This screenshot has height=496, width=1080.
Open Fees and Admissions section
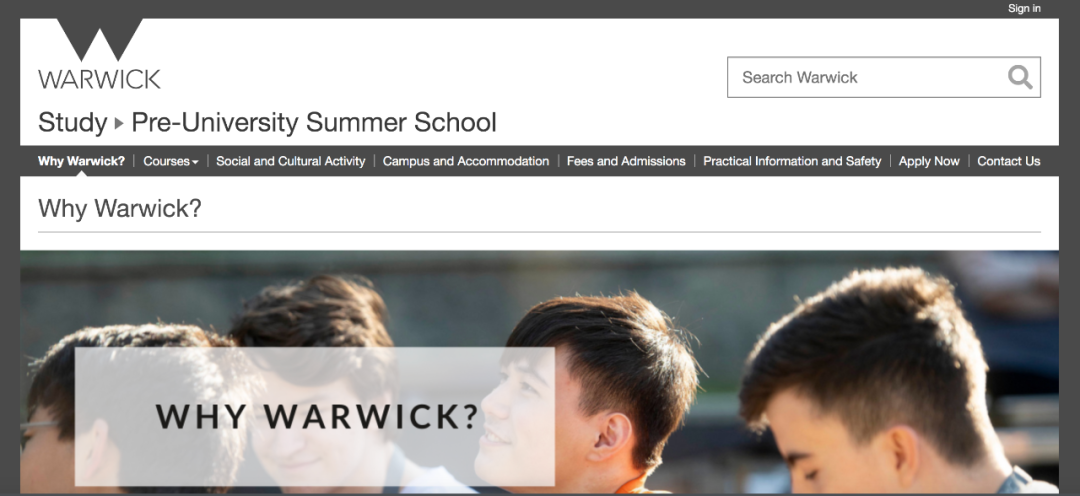click(626, 161)
